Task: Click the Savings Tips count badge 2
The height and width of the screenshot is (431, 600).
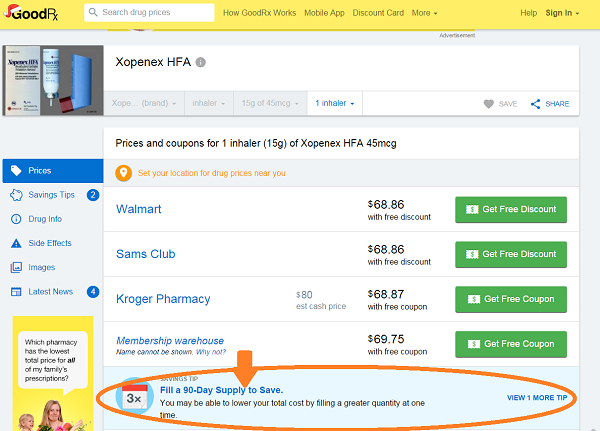Action: click(x=93, y=195)
